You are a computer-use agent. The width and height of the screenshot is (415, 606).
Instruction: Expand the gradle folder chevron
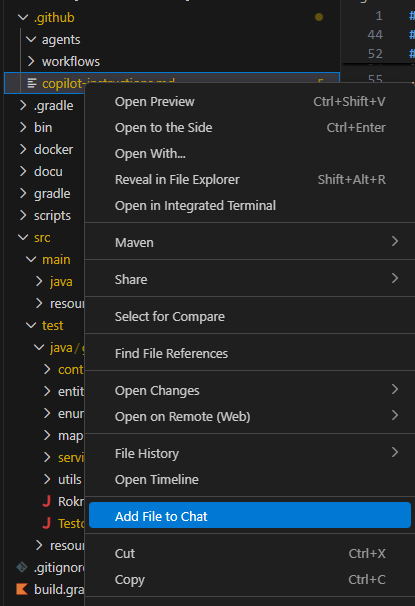(x=23, y=193)
